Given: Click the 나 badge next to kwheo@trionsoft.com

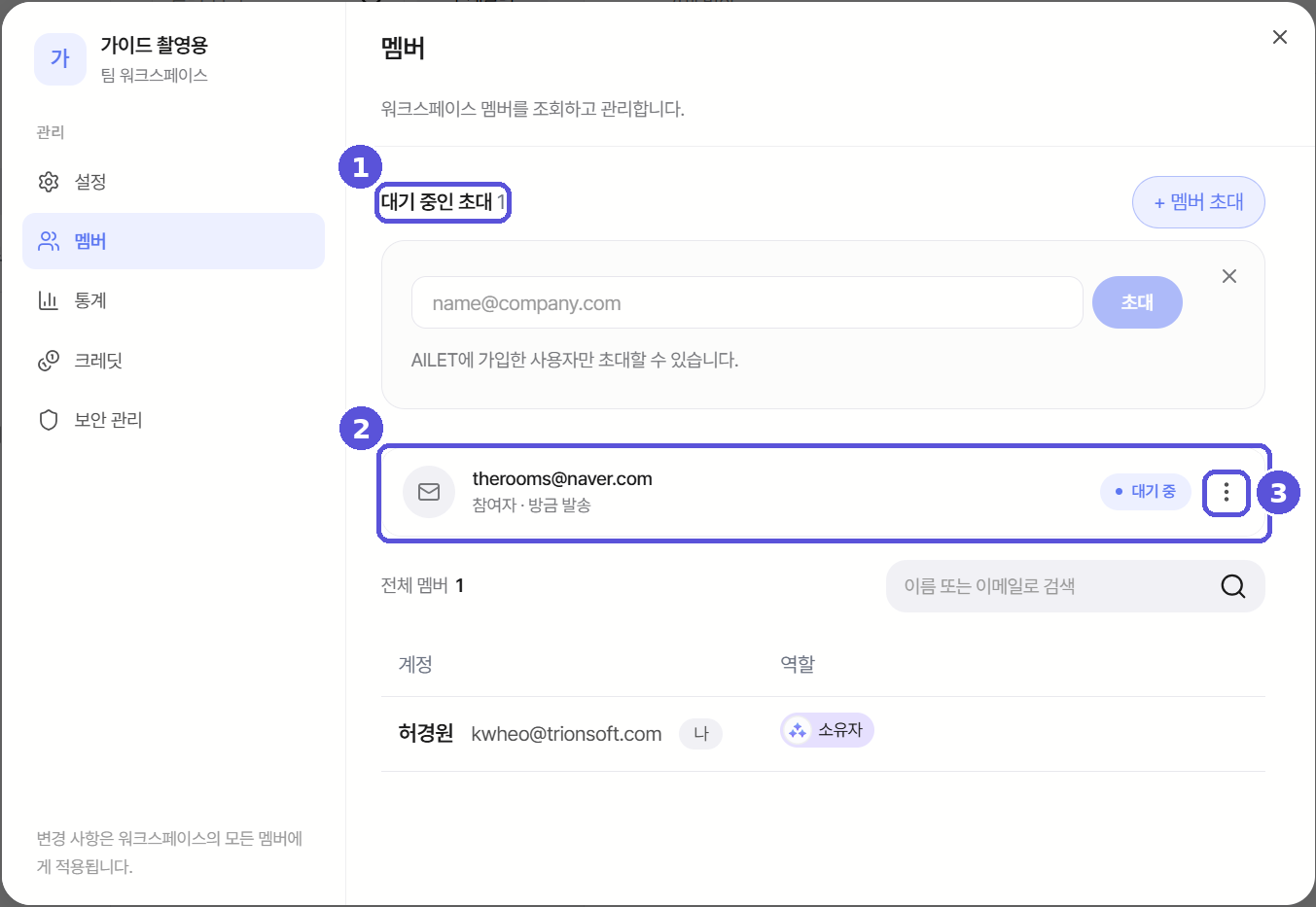Looking at the screenshot, I should [700, 734].
